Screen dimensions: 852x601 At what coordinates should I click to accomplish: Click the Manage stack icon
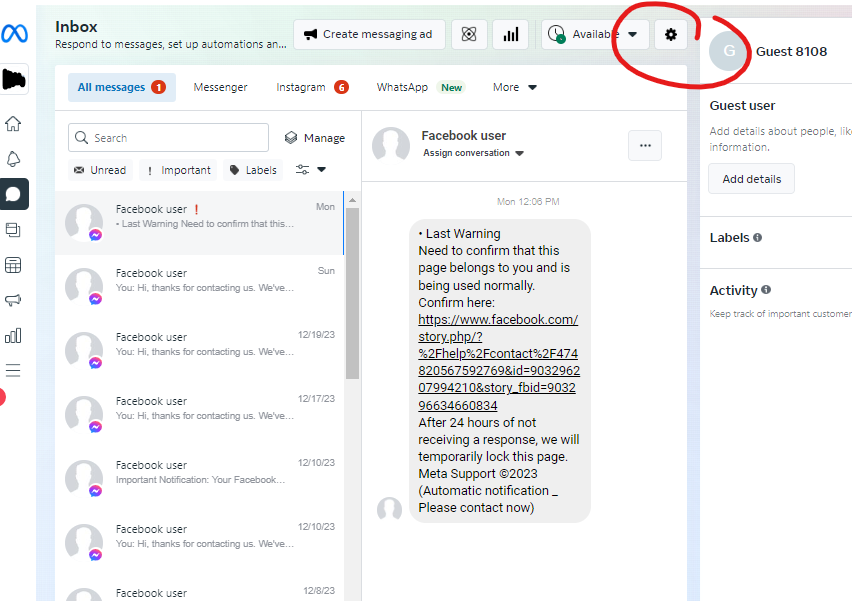[x=291, y=137]
